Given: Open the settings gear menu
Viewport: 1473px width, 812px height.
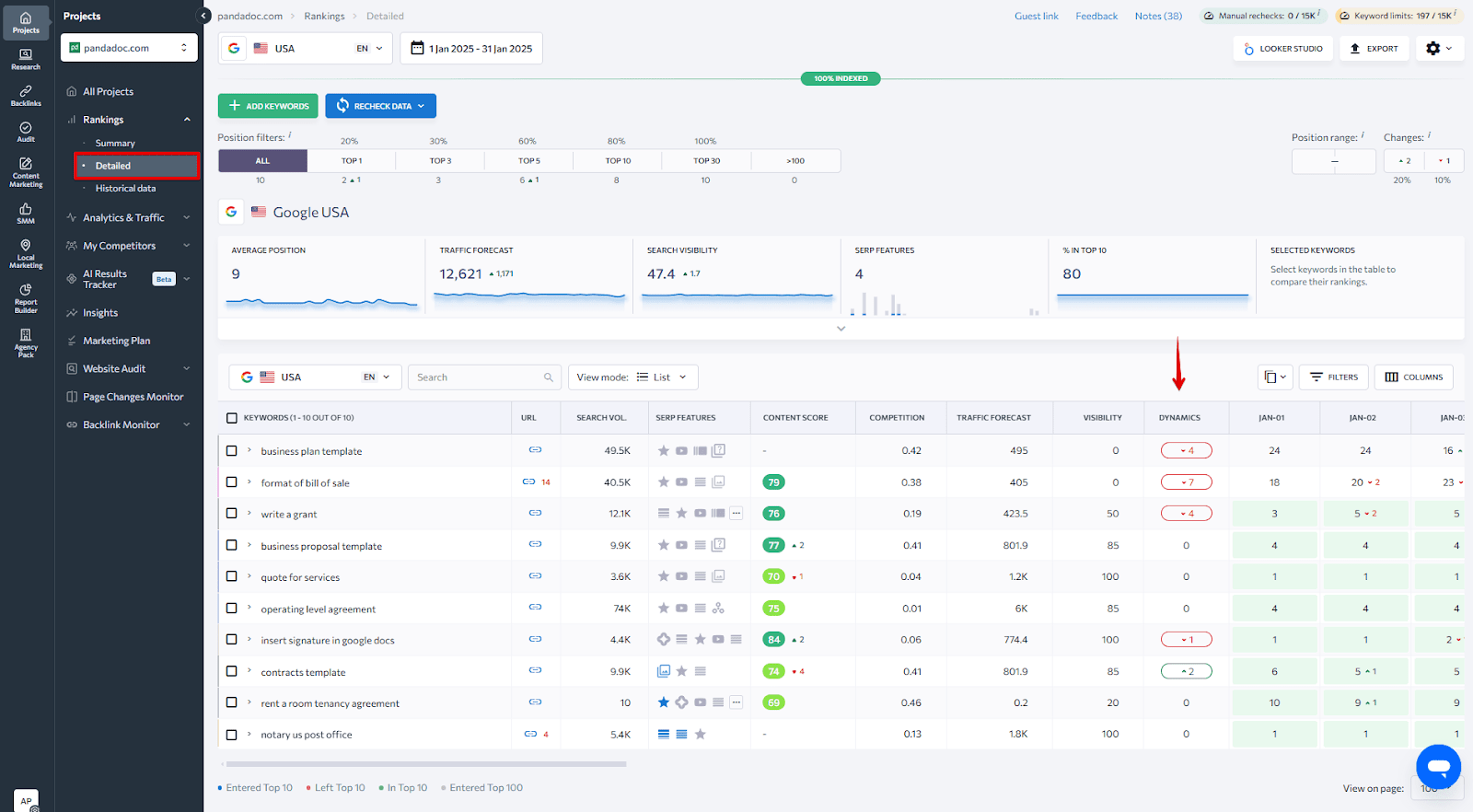Looking at the screenshot, I should point(1439,48).
